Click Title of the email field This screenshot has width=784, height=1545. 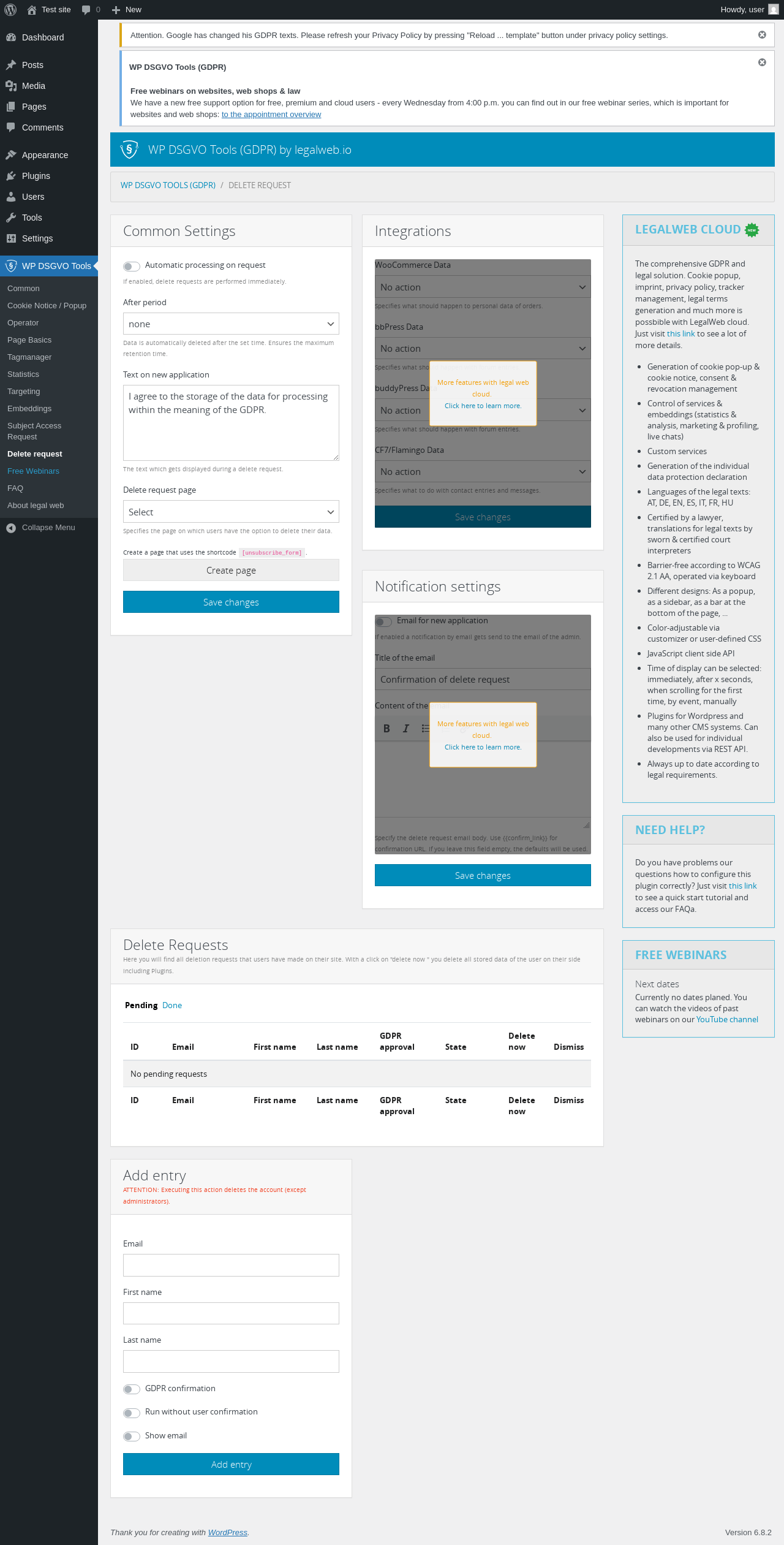[x=483, y=679]
